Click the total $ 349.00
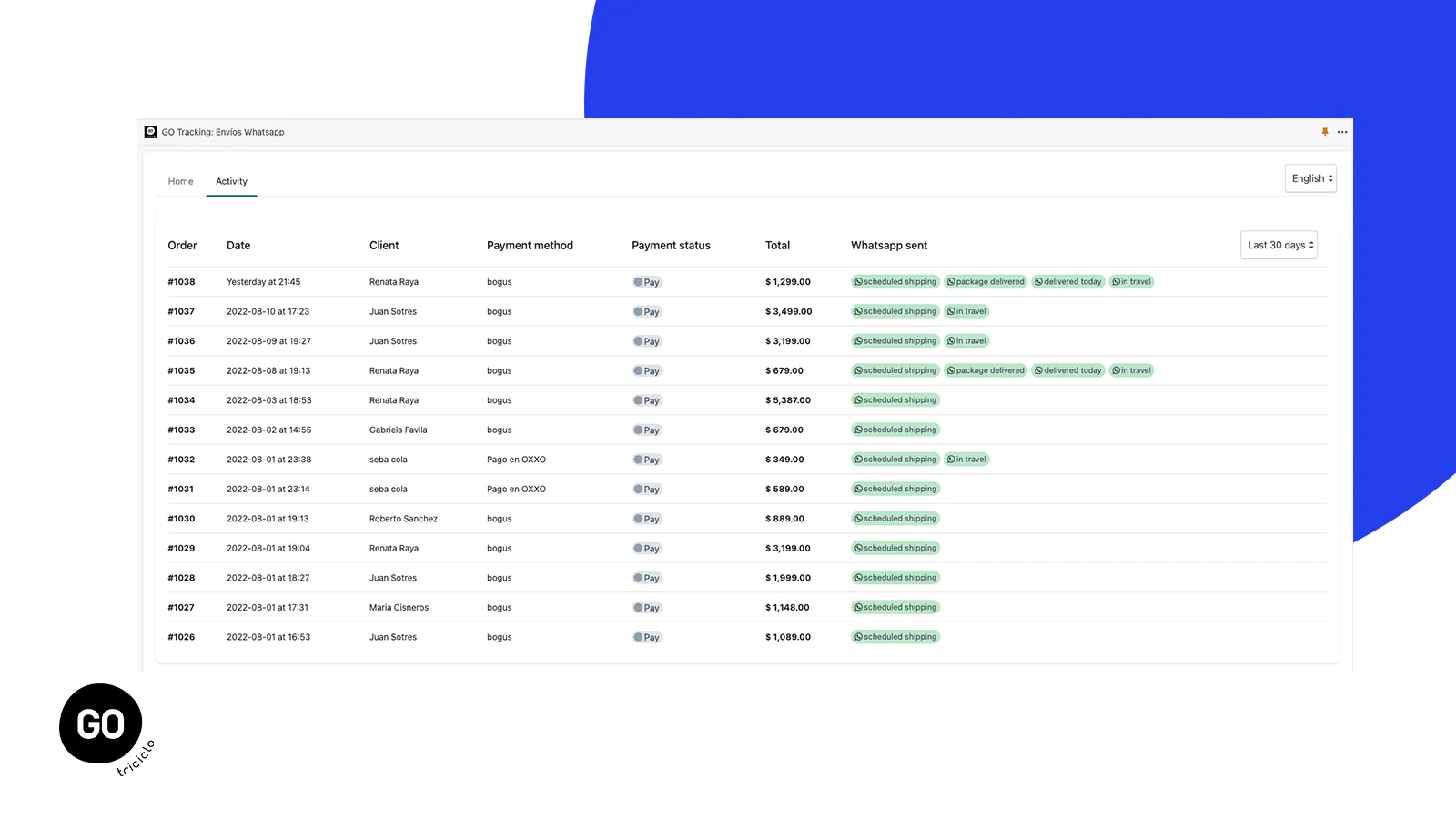 (784, 460)
